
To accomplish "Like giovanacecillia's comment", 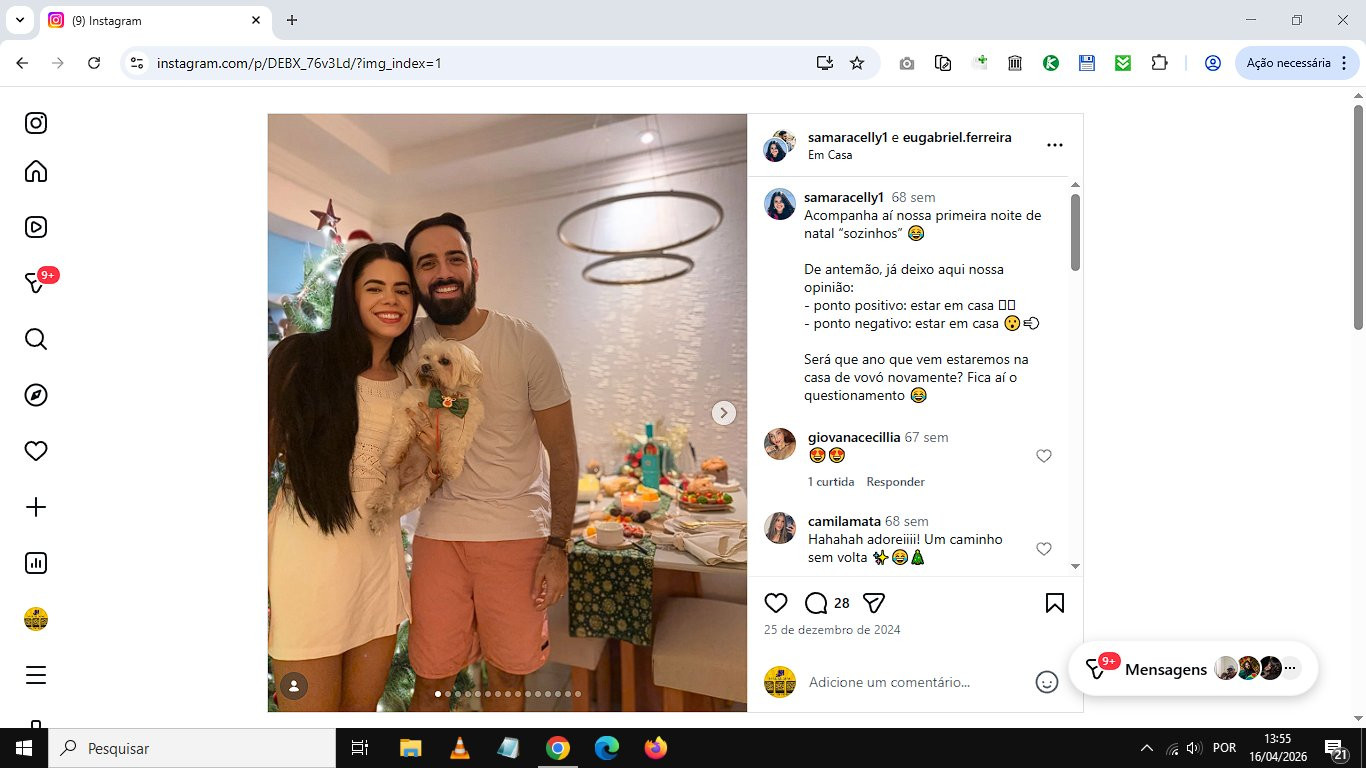I will tap(1044, 456).
